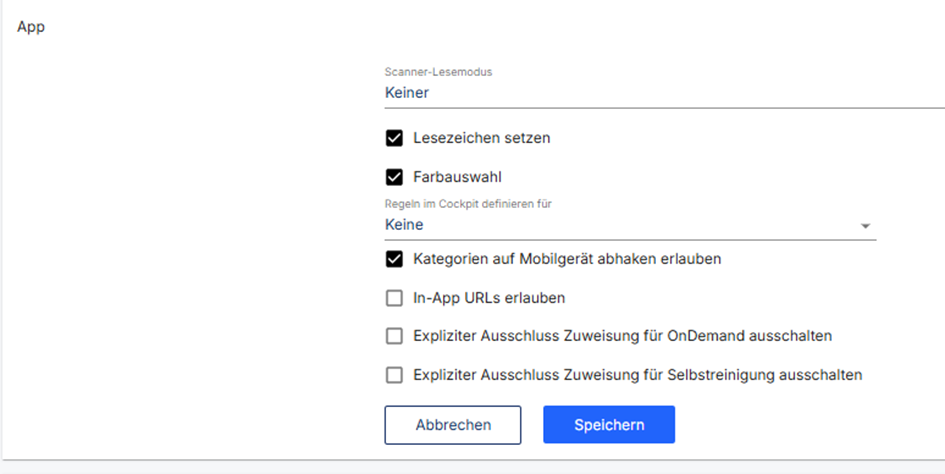Click the dropdown arrow beside Keine

[x=865, y=226]
